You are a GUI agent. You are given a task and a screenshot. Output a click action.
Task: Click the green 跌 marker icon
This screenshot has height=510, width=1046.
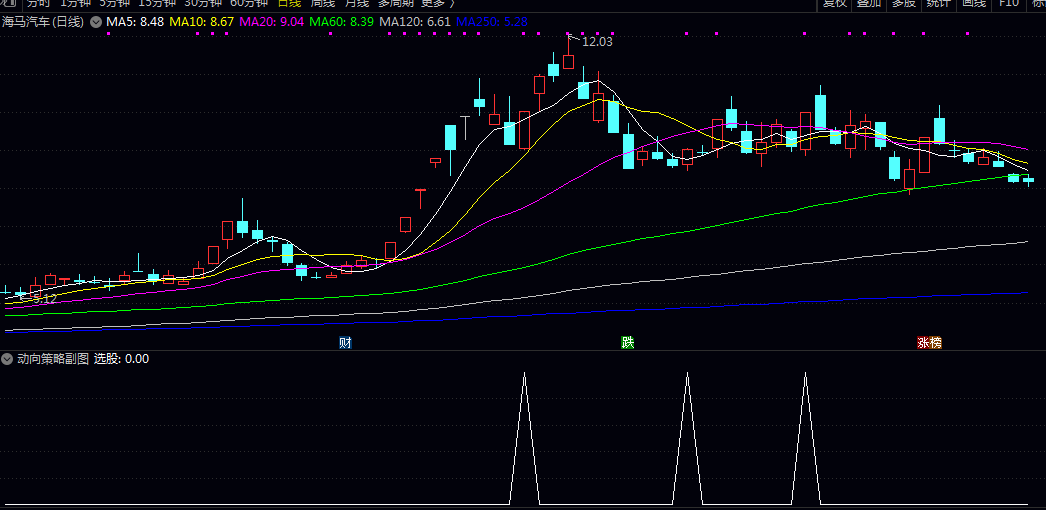628,343
